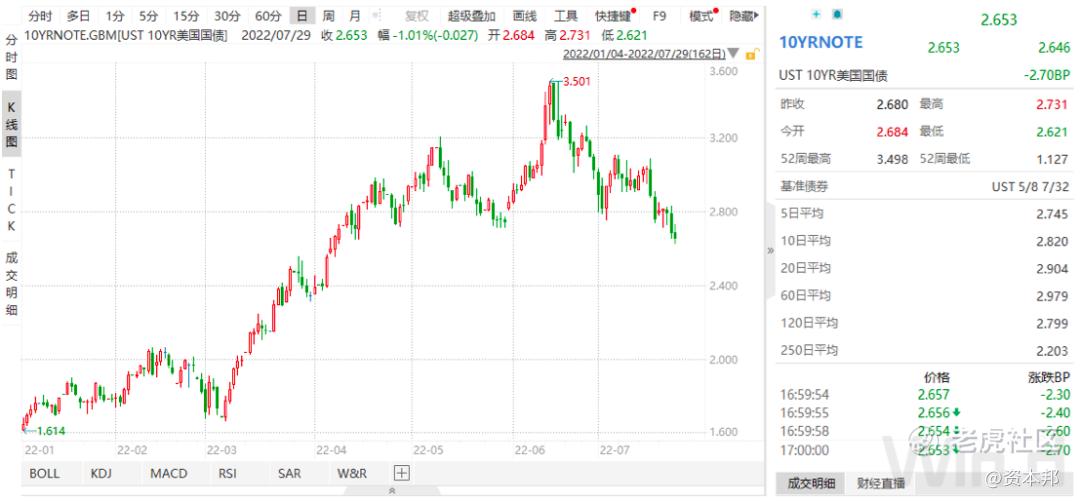
Task: Switch to 分时 intraday period
Action: point(41,16)
